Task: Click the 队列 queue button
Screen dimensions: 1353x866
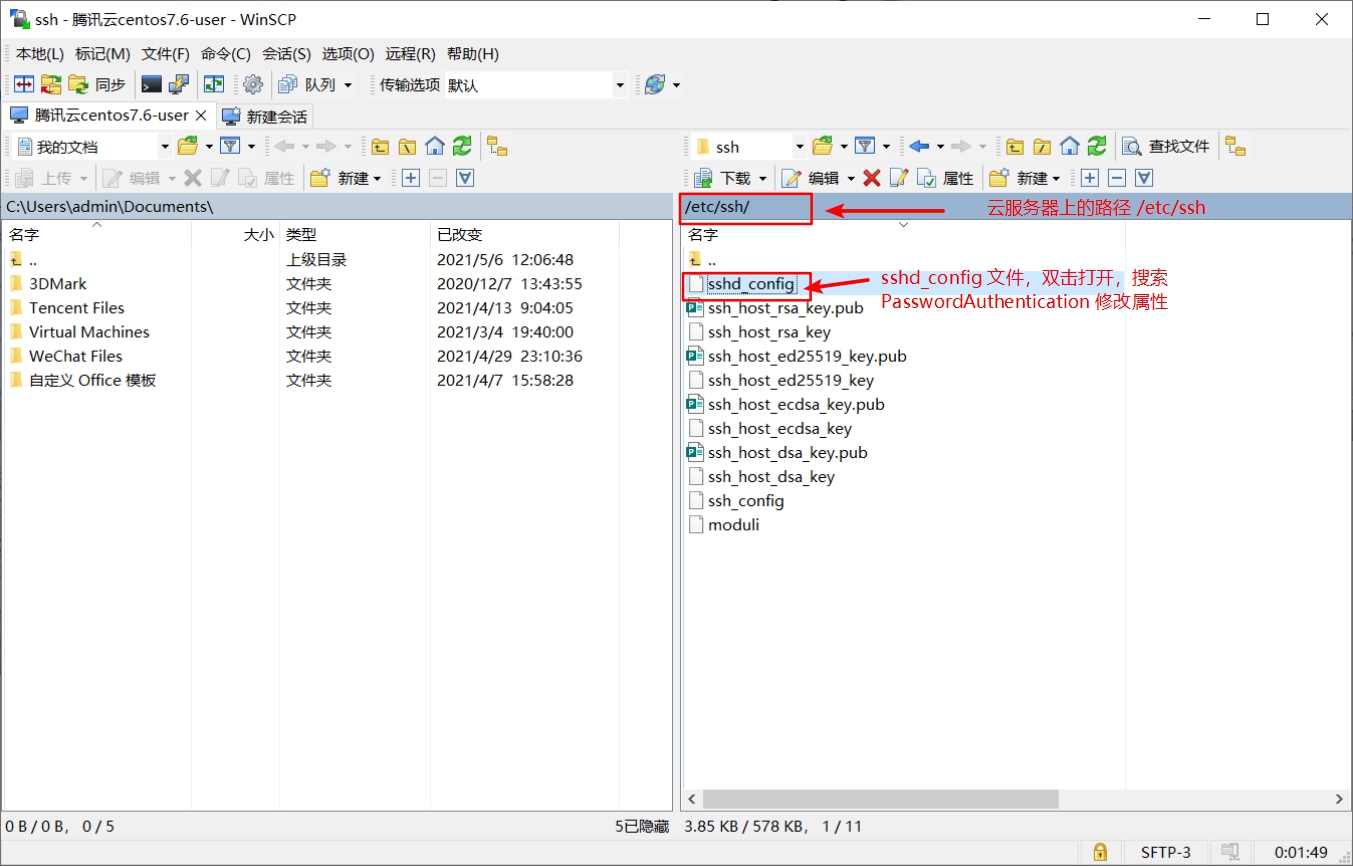Action: pyautogui.click(x=309, y=85)
